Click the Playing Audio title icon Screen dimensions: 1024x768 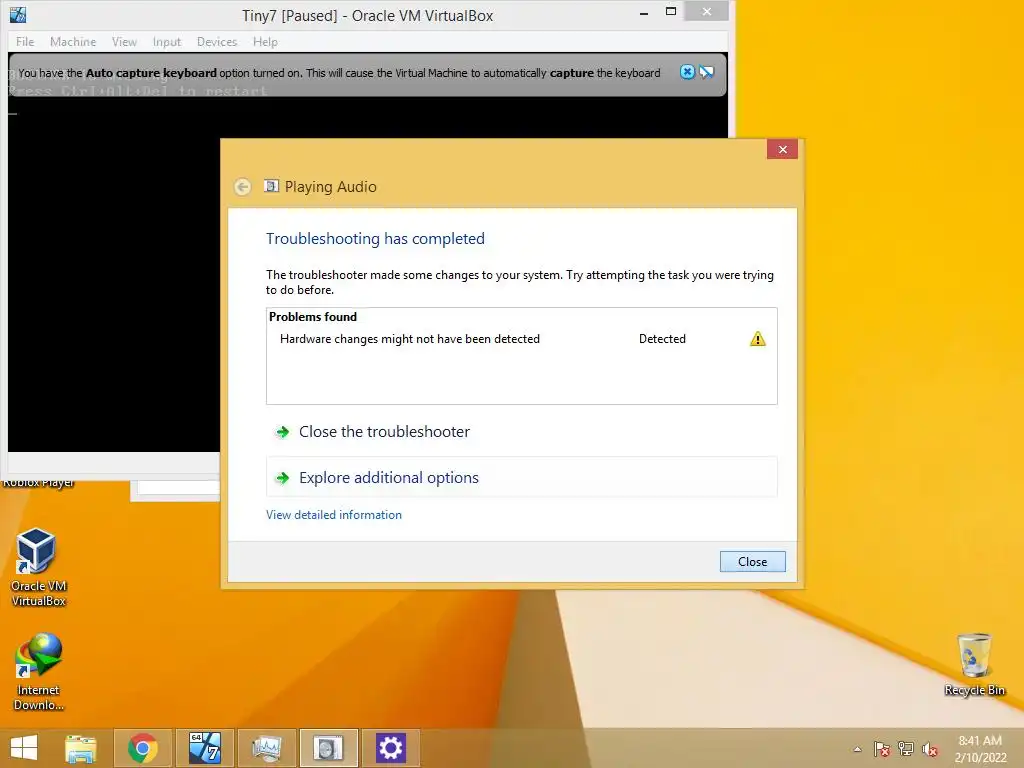(271, 187)
